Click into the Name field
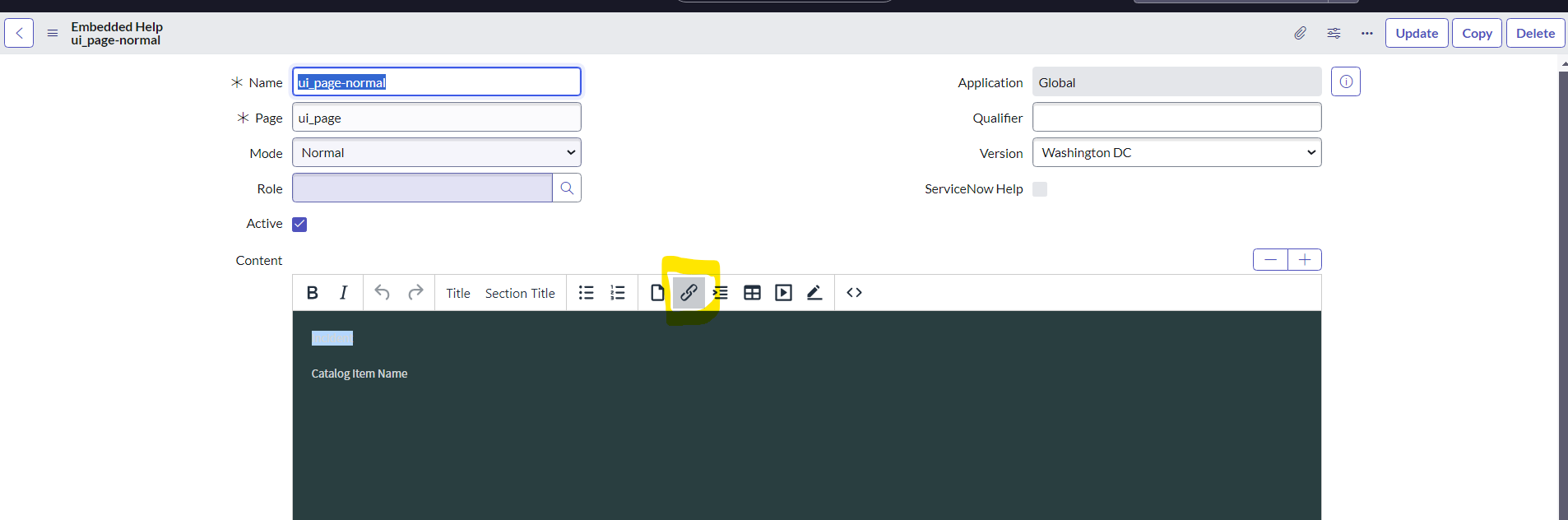 coord(437,81)
